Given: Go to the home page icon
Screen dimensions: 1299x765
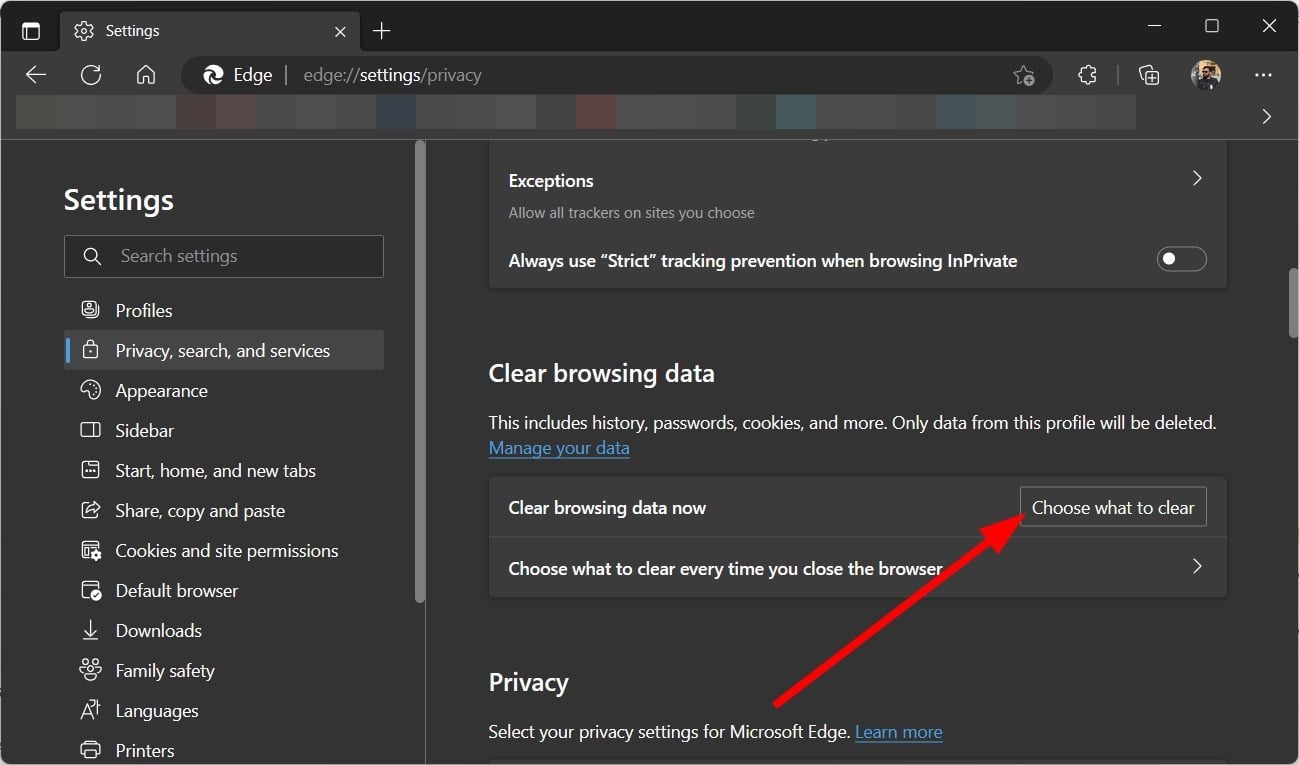Looking at the screenshot, I should [146, 75].
